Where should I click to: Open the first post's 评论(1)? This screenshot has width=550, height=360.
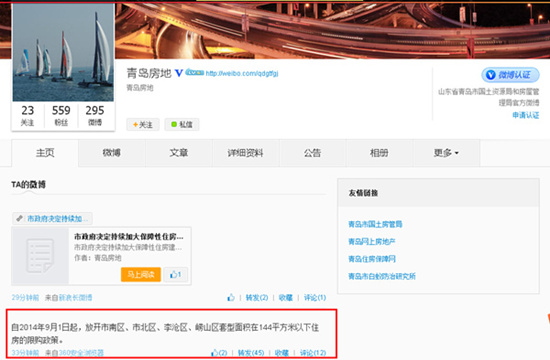pos(315,298)
